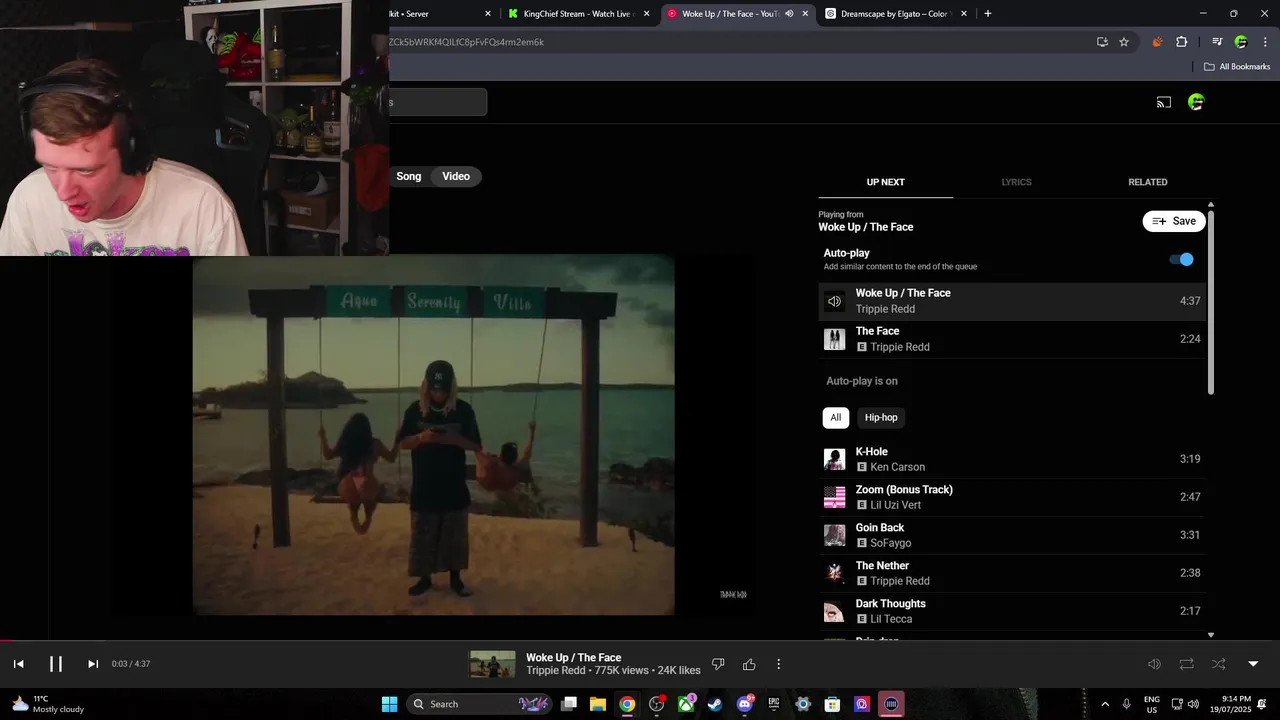Click The Face album thumbnail
This screenshot has width=1280, height=720.
click(x=834, y=339)
